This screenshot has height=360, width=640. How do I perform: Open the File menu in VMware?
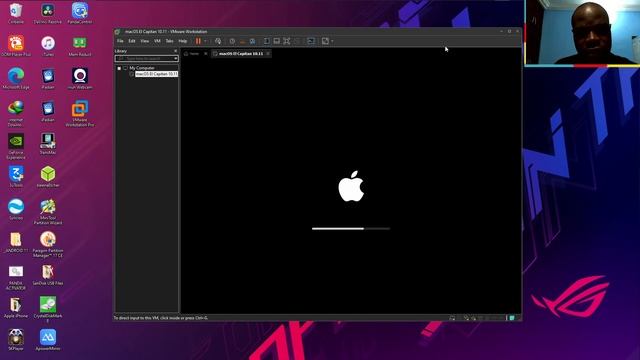(x=120, y=41)
